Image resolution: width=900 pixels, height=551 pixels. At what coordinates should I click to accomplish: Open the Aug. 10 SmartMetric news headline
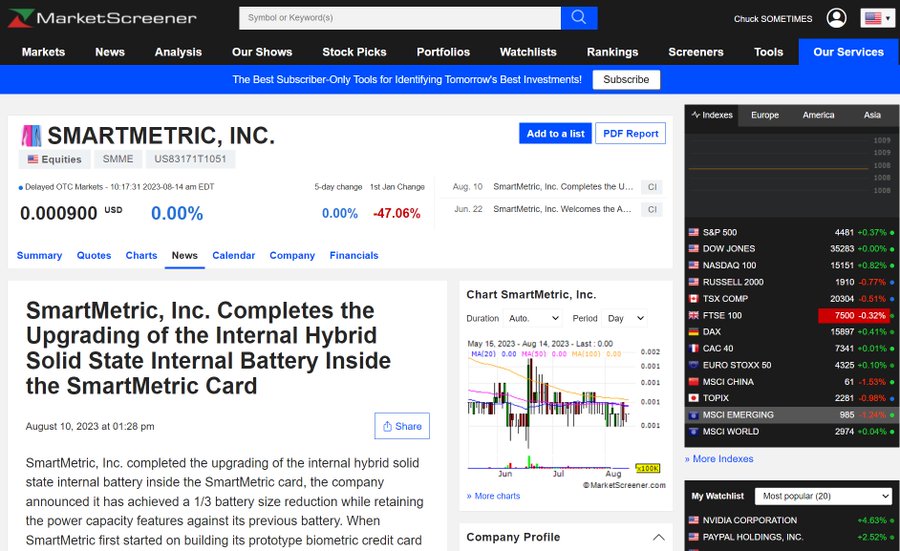click(563, 187)
